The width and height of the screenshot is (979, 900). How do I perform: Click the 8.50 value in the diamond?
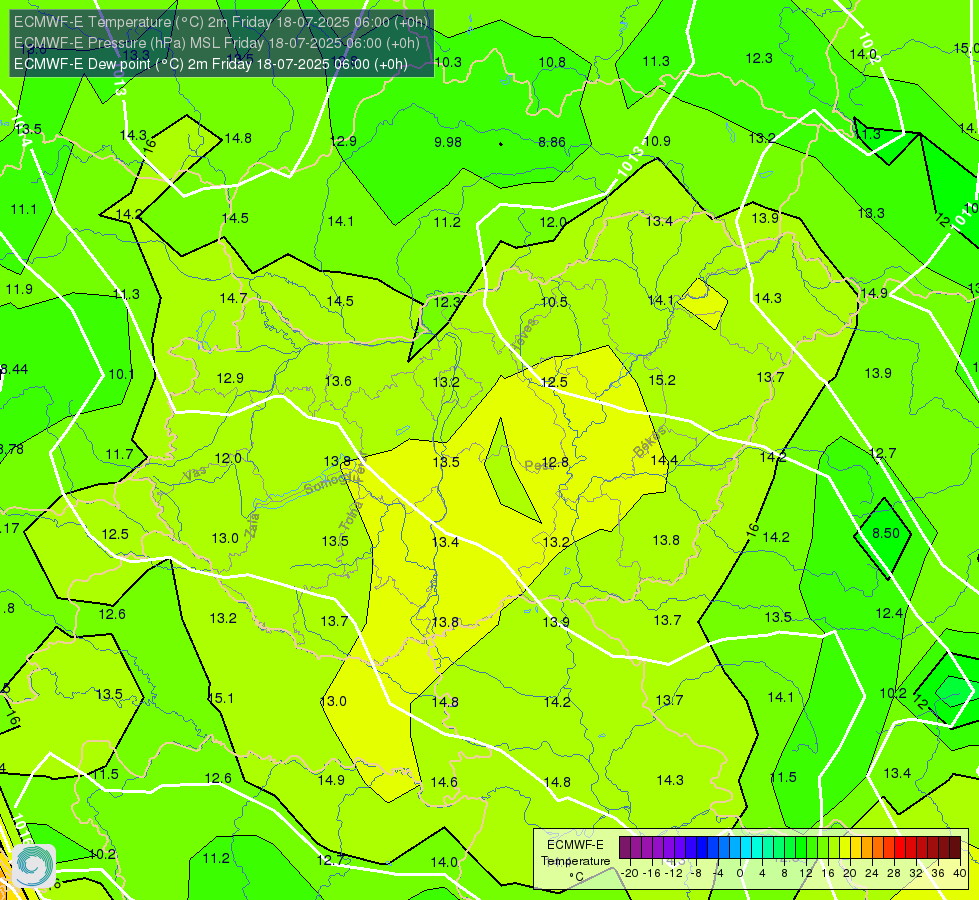(x=885, y=533)
